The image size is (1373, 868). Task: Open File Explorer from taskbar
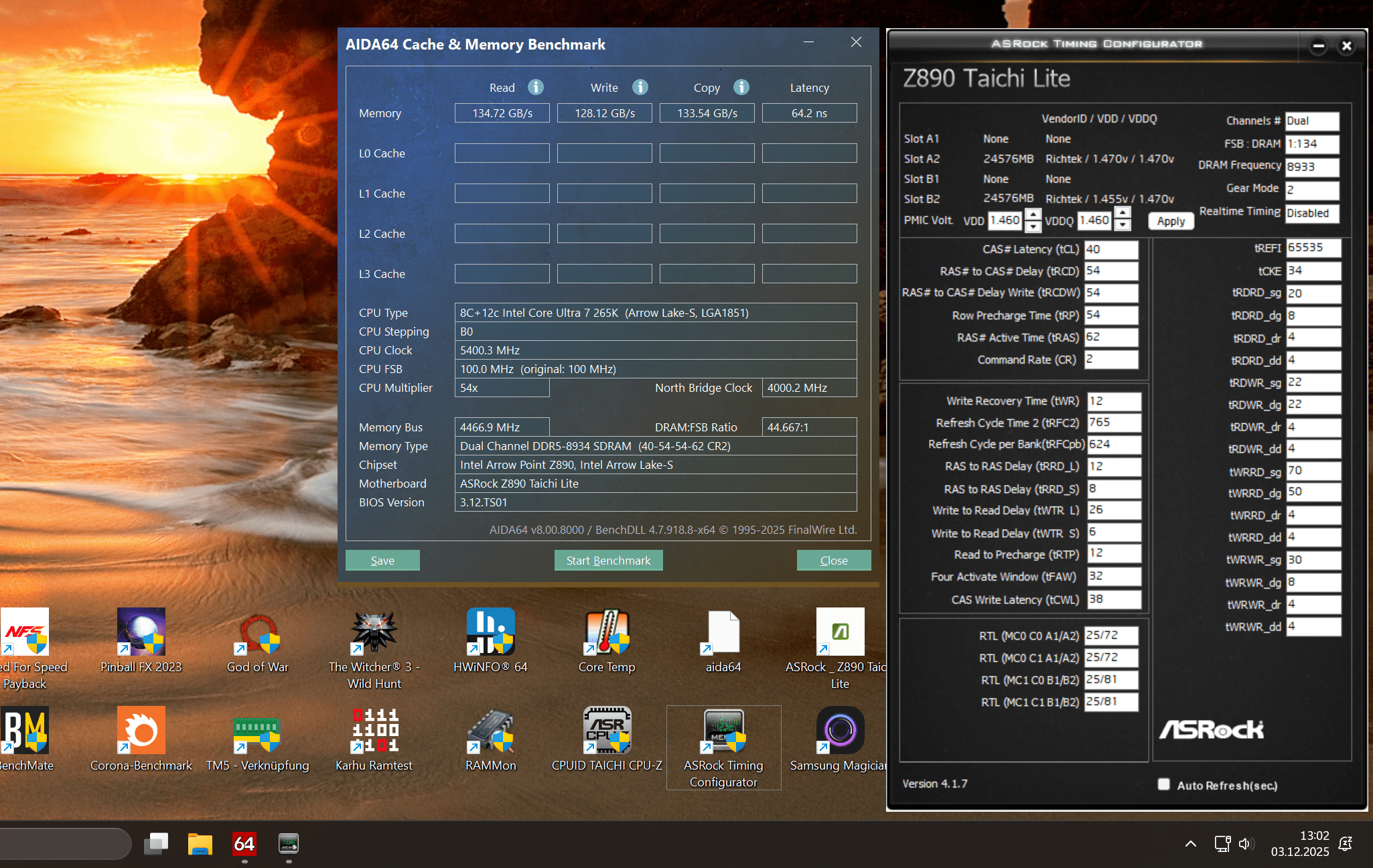pyautogui.click(x=200, y=844)
